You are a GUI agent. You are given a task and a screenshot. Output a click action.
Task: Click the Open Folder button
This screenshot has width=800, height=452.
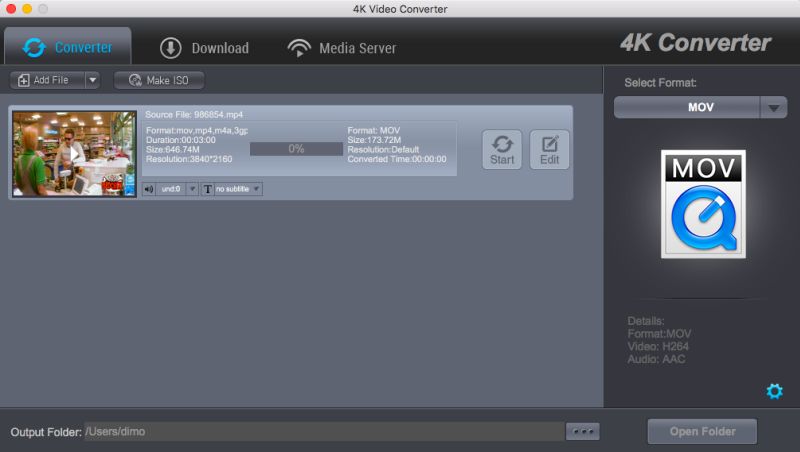[x=702, y=432]
